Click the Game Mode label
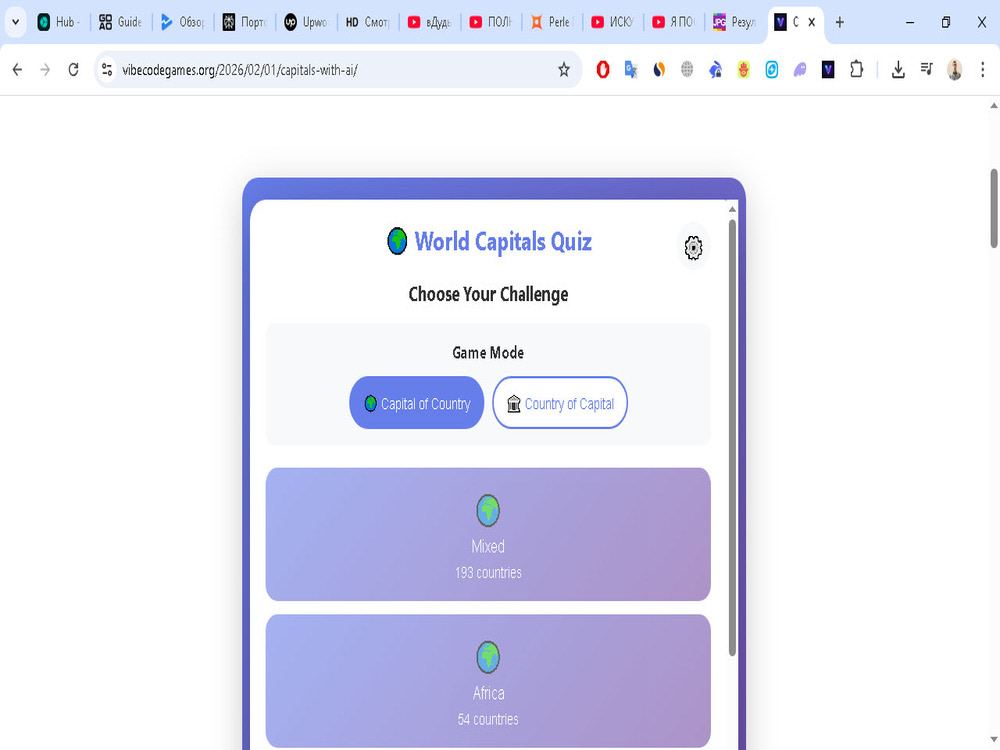 pyautogui.click(x=488, y=353)
